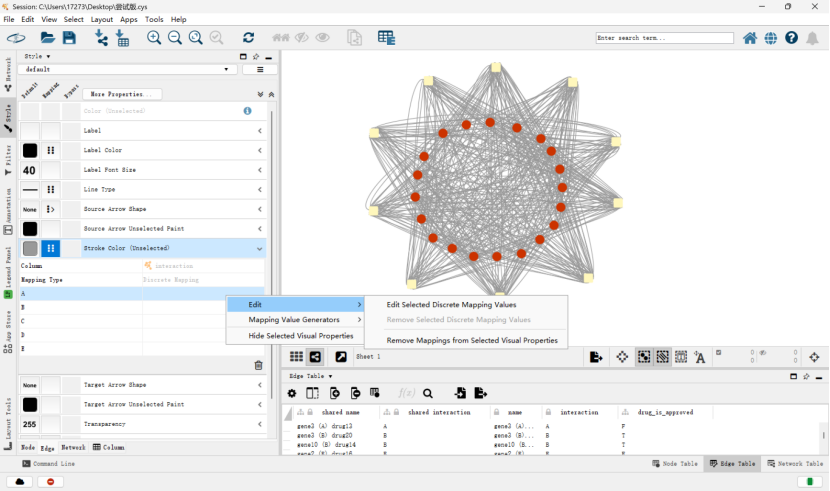The image size is (830, 491).
Task: Open the Network Table tab
Action: coord(796,463)
